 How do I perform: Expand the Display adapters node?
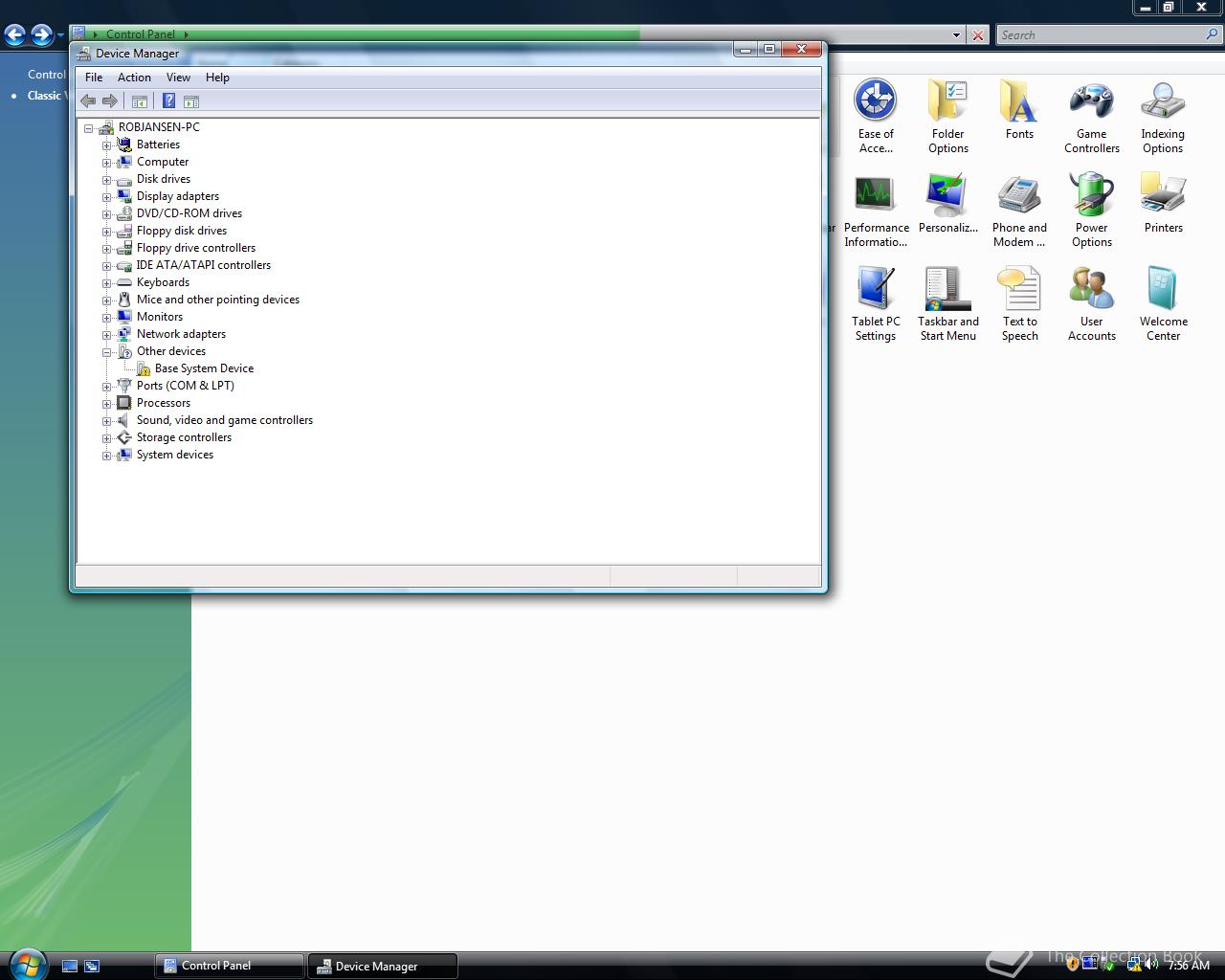coord(107,197)
